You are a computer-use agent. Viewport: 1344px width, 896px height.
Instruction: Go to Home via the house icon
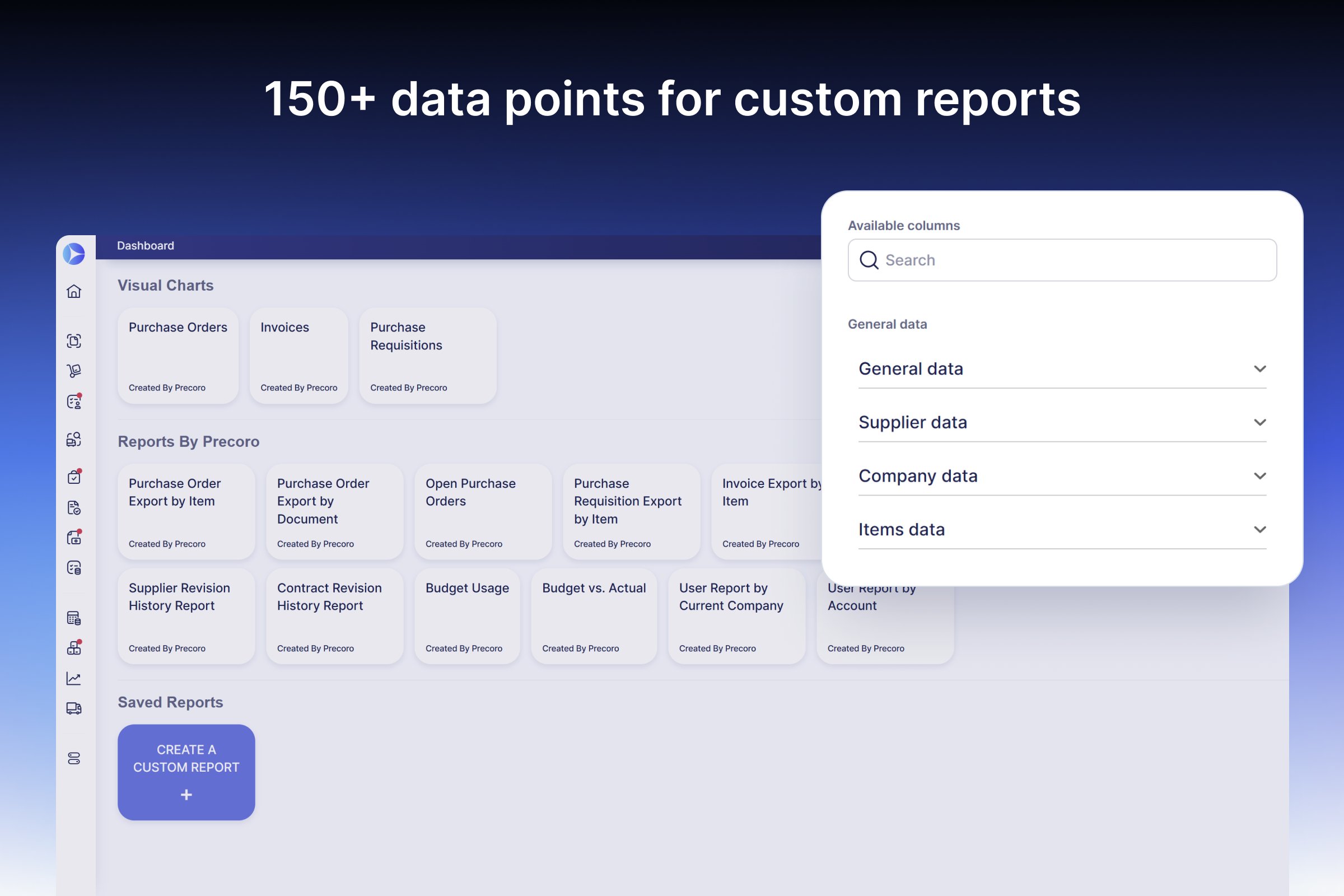[74, 291]
